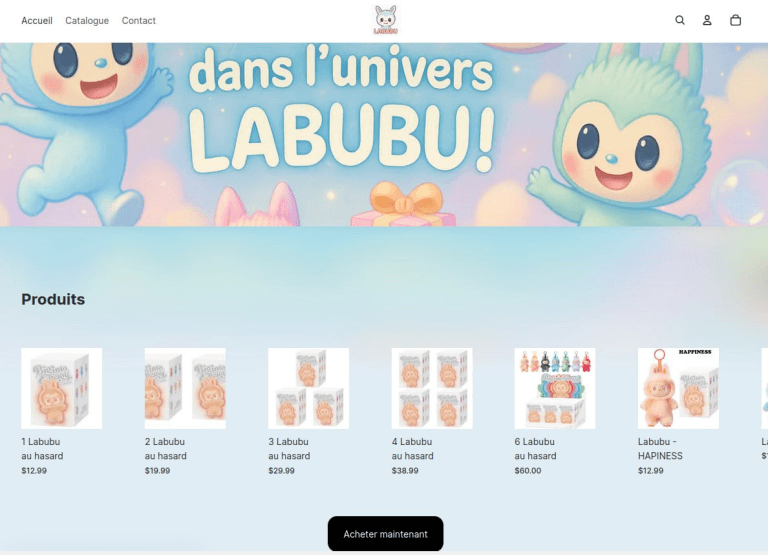Open the account login icon
This screenshot has height=555, width=768.
coord(707,20)
